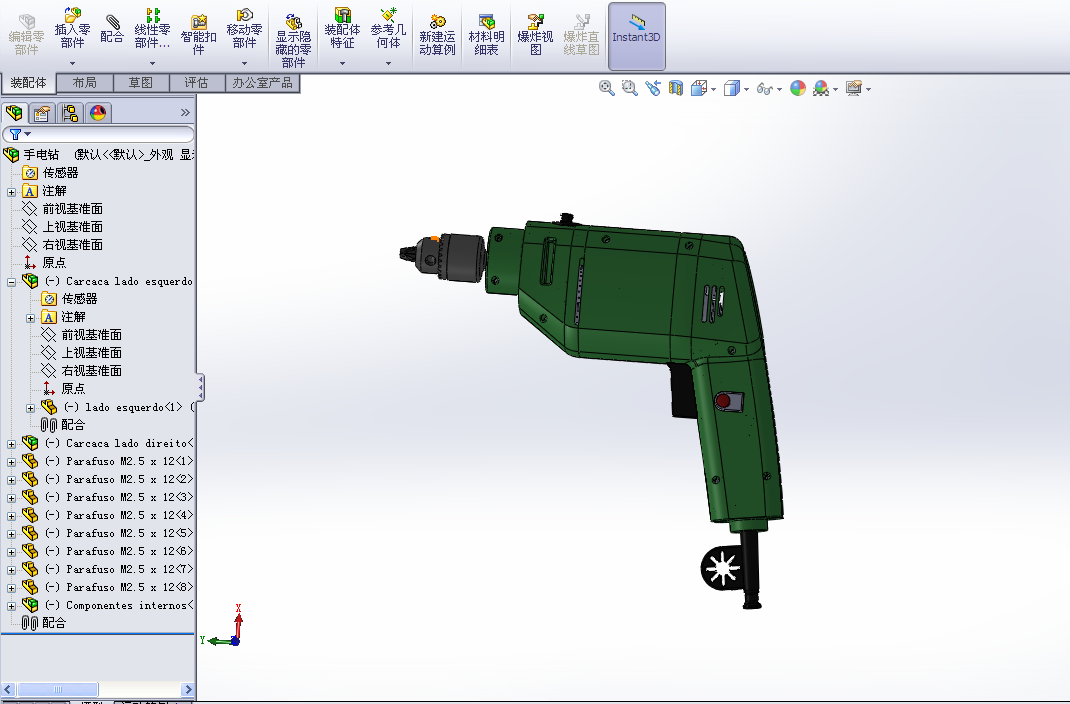
Task: Click the Zoom to Fit magnifier icon
Action: click(606, 88)
